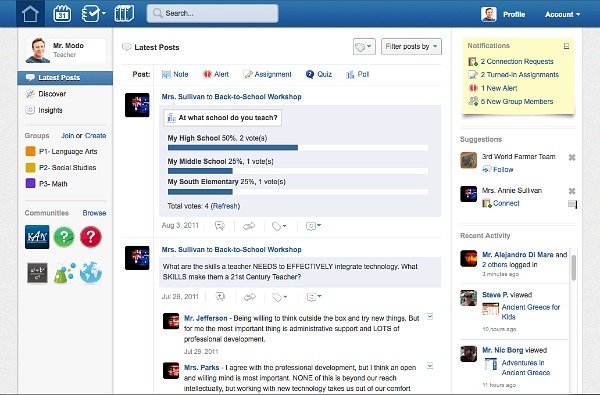600x395 pixels.
Task: Select Latest Posts in the left sidebar
Action: [x=65, y=78]
